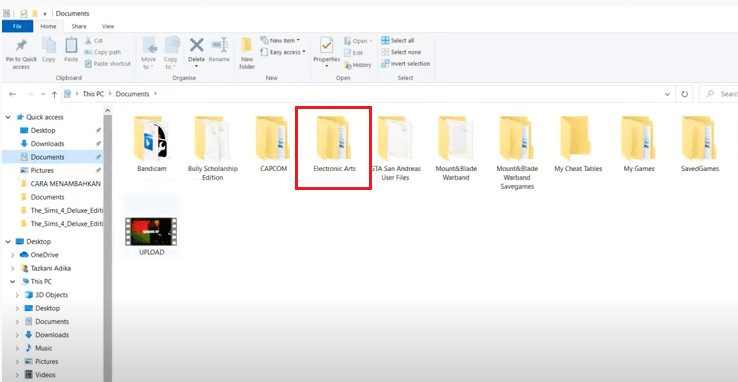Open the File menu tab

tap(17, 26)
